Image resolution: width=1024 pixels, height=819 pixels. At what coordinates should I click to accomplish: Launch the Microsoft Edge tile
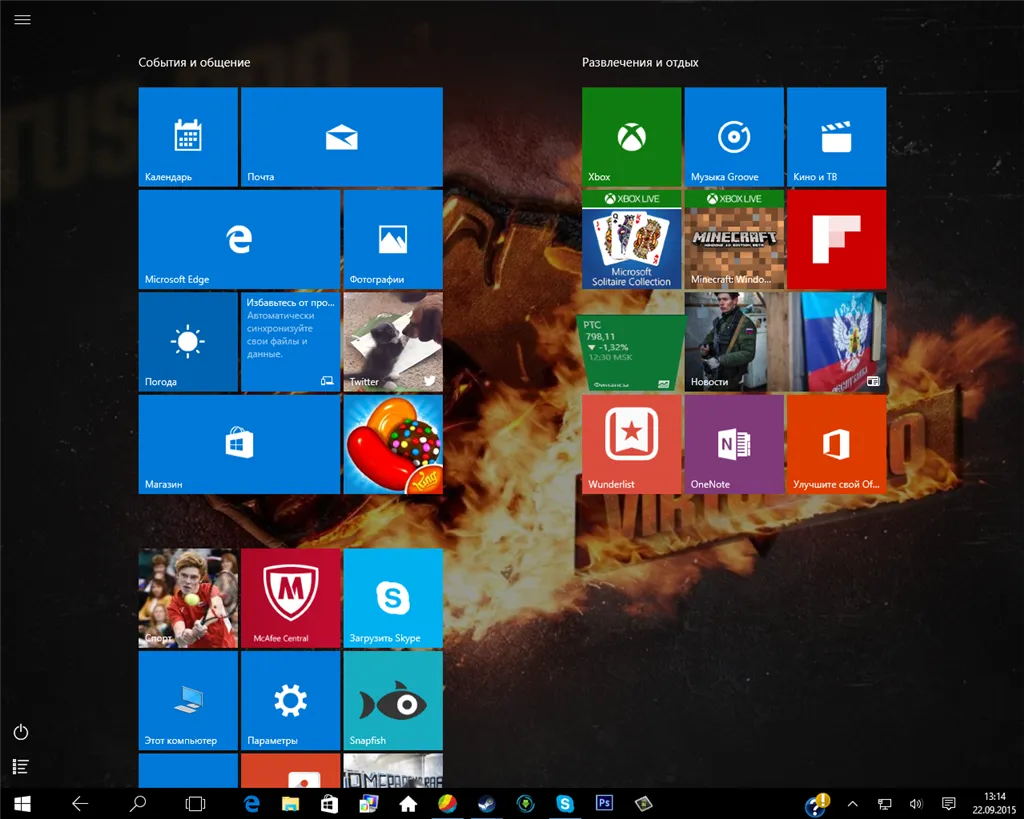[239, 240]
